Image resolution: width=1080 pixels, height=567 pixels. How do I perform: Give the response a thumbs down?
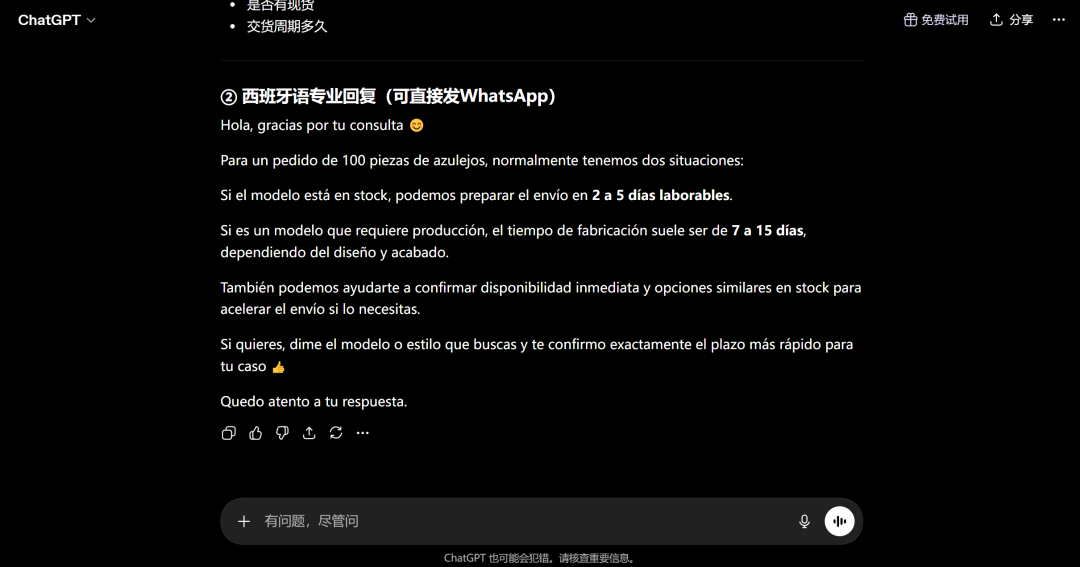click(x=282, y=433)
